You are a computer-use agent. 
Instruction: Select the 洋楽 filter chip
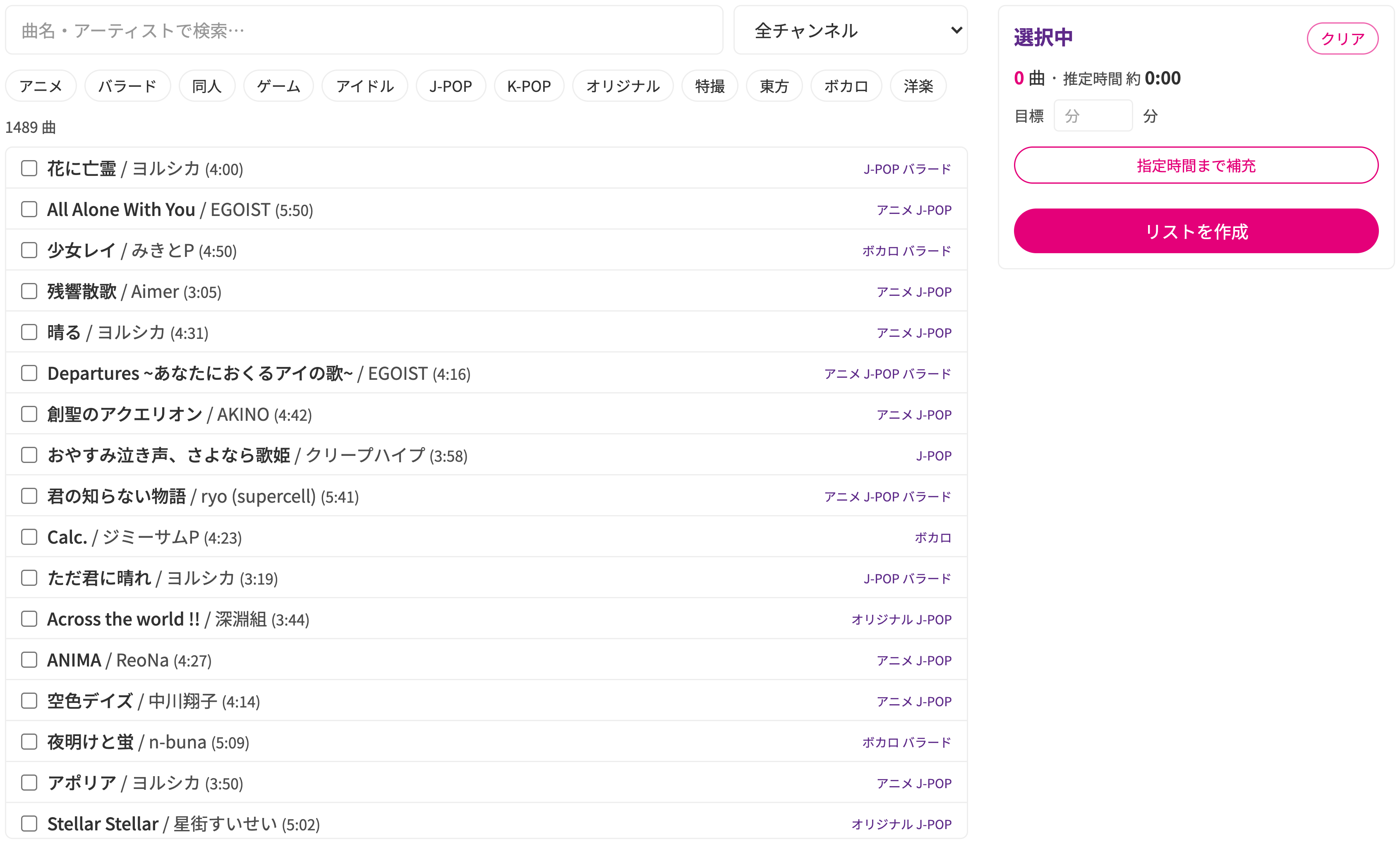point(918,86)
